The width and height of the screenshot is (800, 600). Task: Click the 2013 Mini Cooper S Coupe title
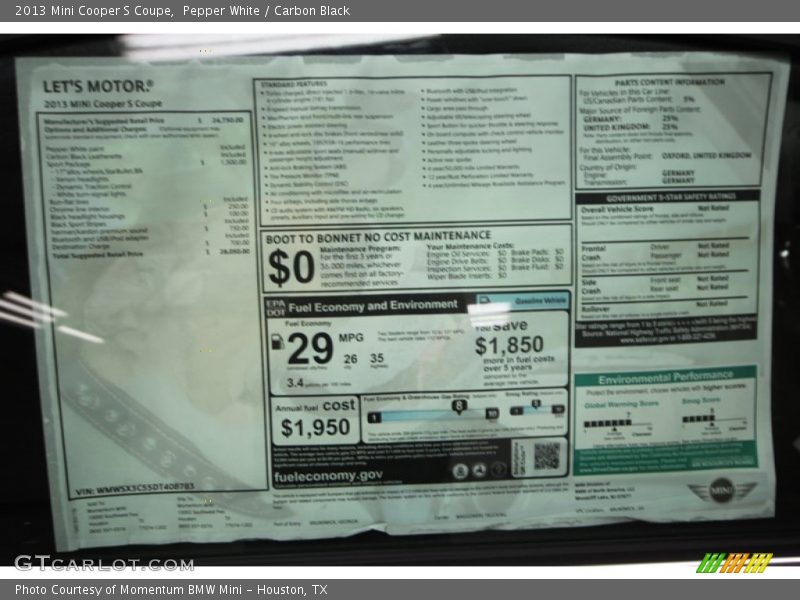tap(91, 11)
